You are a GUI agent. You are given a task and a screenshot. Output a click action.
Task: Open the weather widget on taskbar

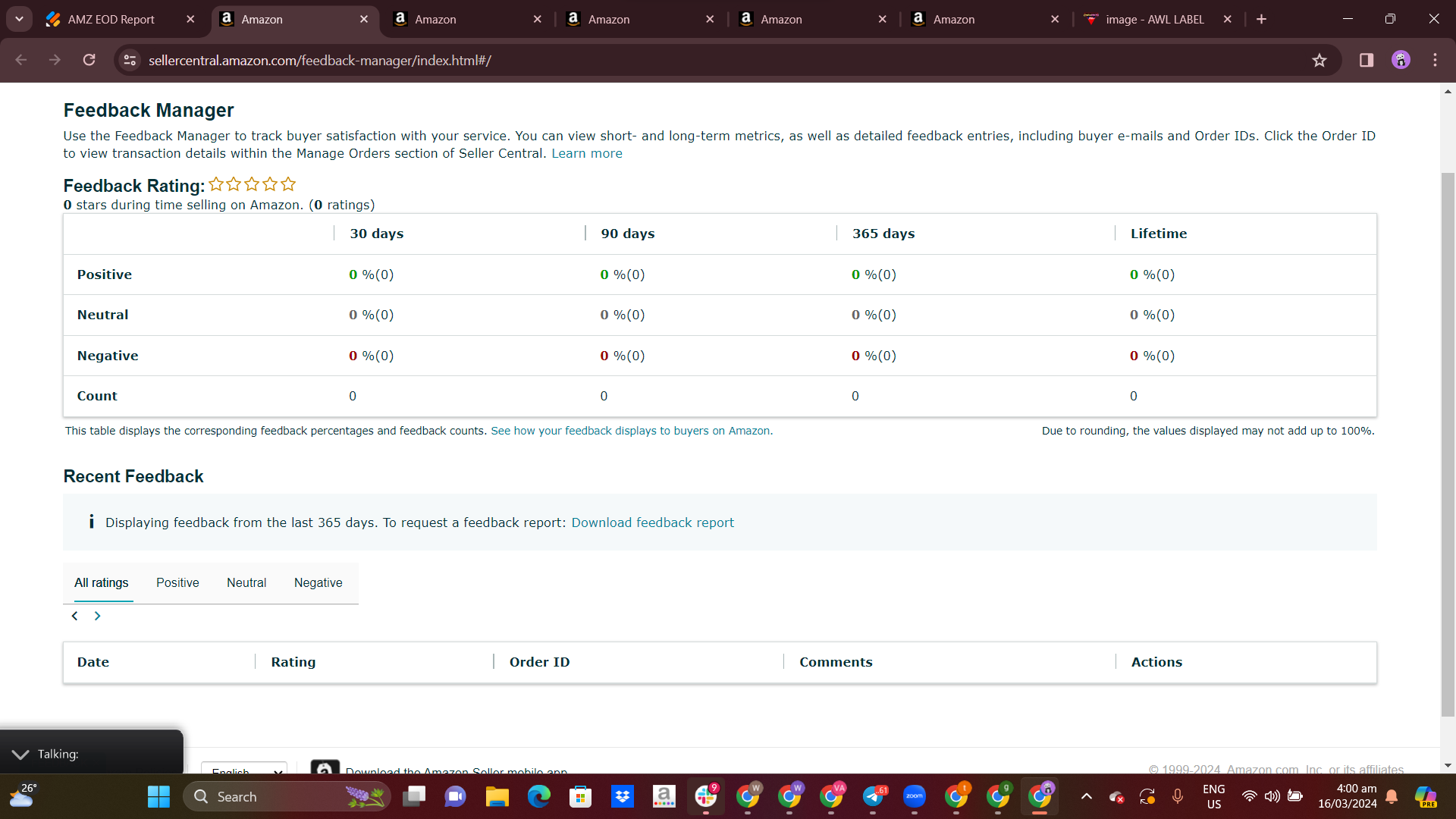[x=23, y=795]
